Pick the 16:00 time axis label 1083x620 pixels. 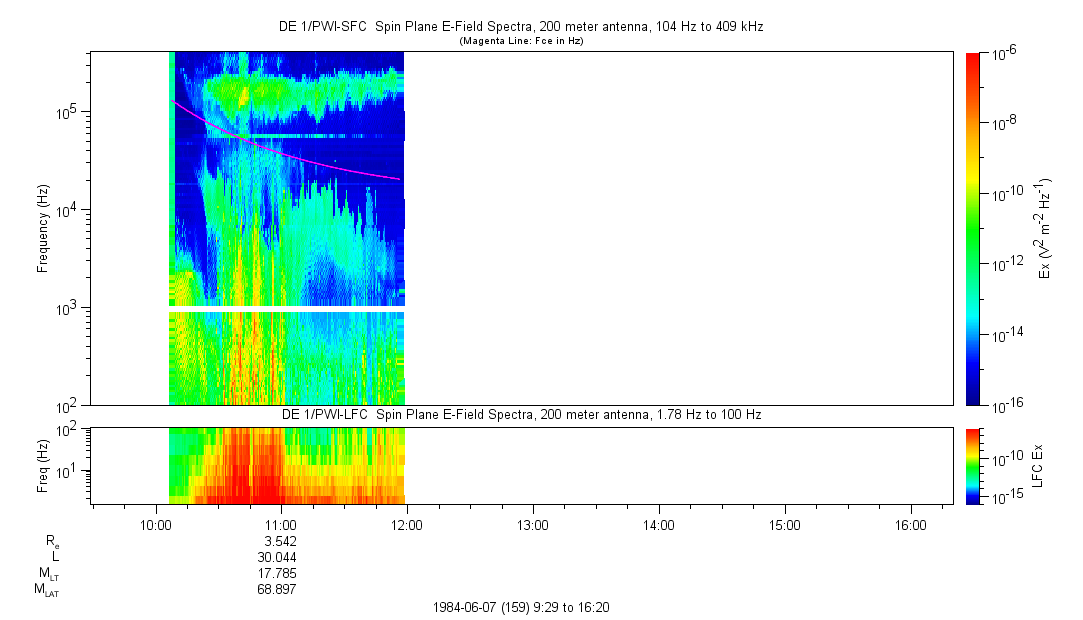[x=909, y=524]
